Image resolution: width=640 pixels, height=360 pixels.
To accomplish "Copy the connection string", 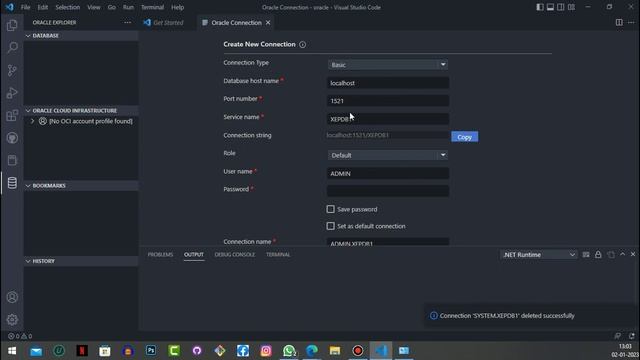I will point(464,137).
